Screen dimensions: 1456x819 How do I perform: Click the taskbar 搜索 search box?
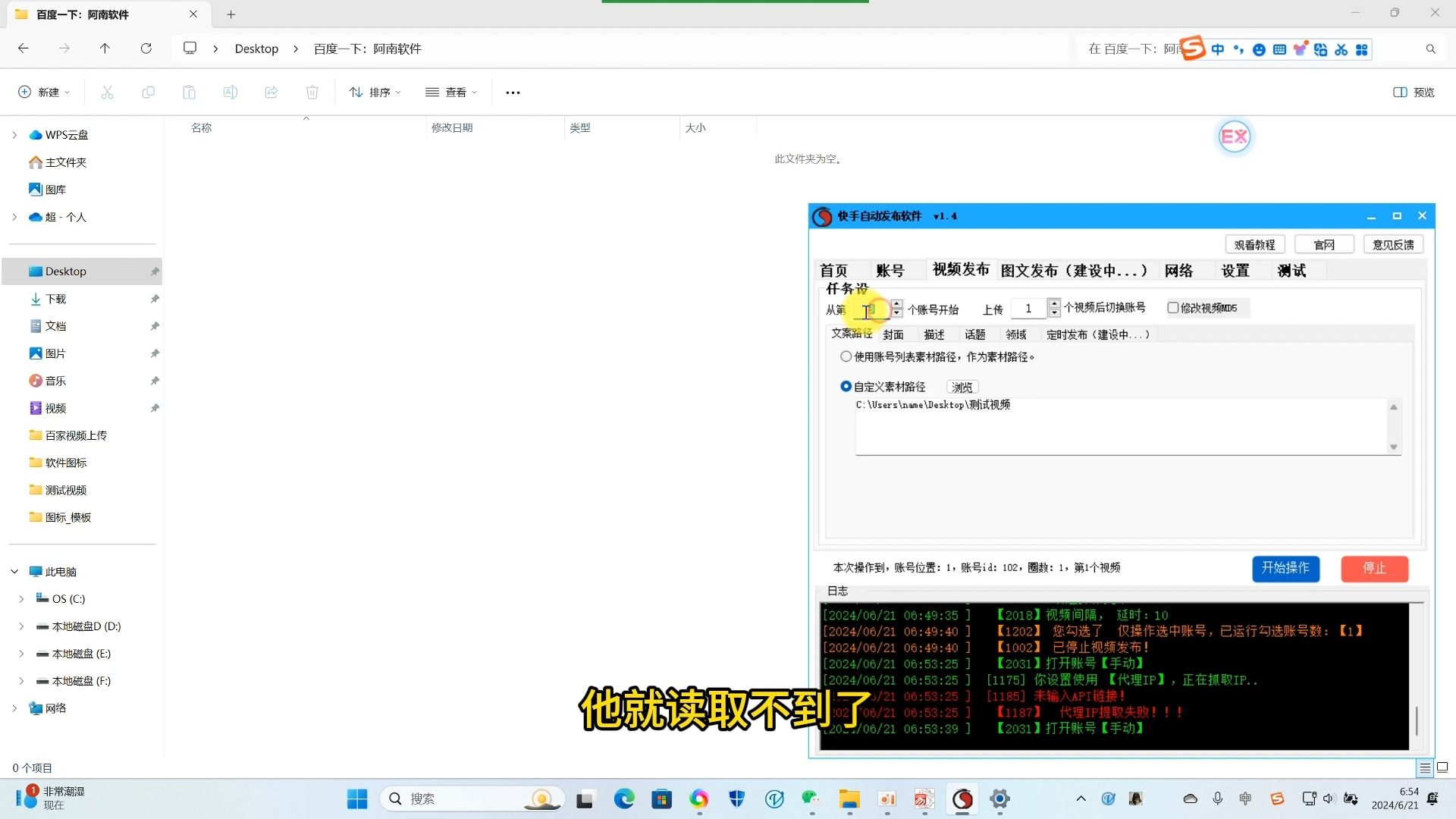tap(472, 799)
